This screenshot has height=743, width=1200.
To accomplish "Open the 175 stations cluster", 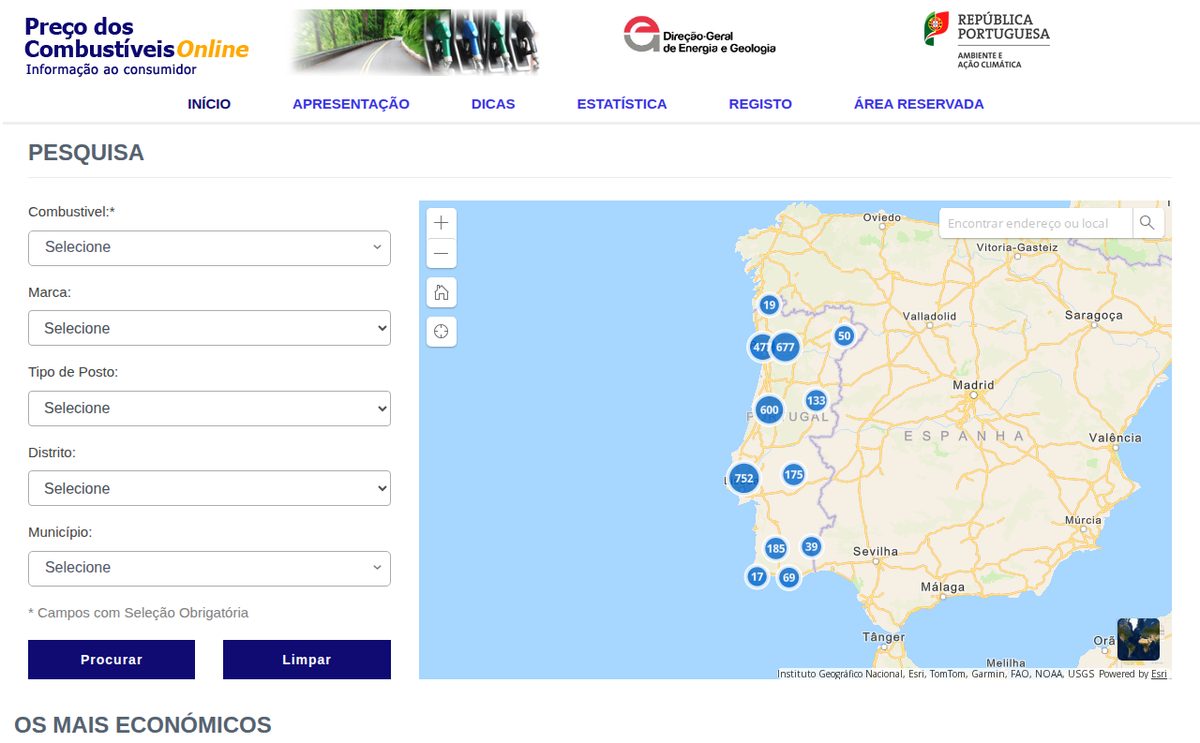I will 794,474.
